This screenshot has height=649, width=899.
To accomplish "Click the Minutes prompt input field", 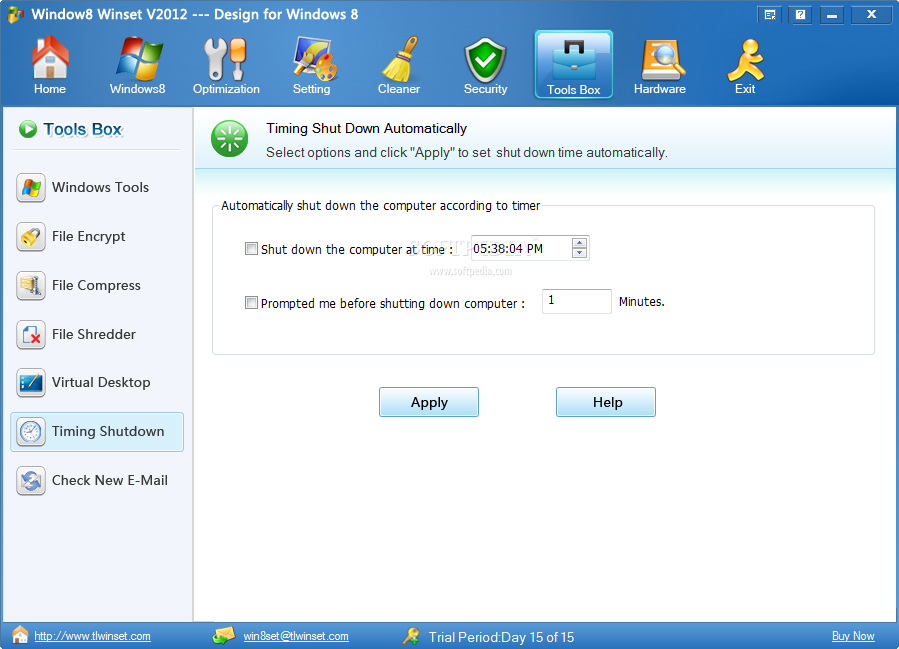I will [577, 301].
